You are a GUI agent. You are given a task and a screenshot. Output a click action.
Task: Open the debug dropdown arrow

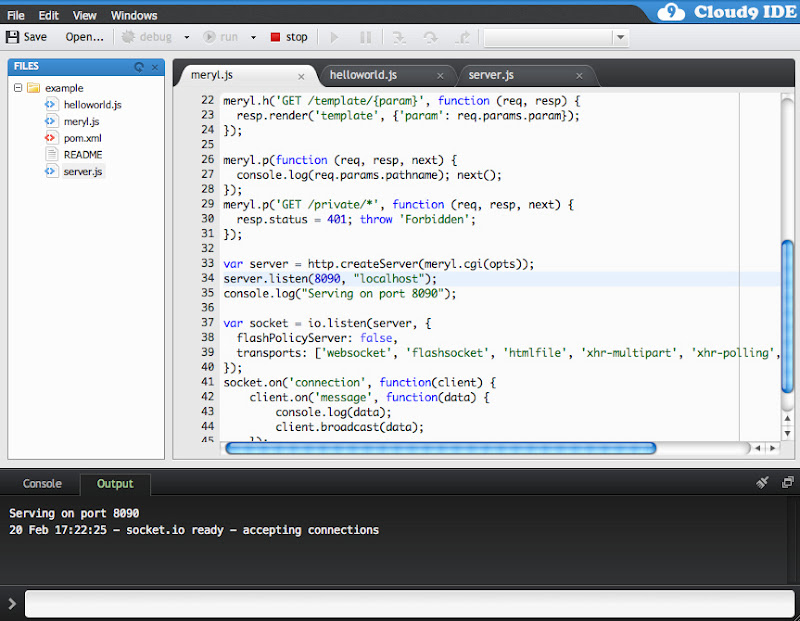pyautogui.click(x=186, y=37)
